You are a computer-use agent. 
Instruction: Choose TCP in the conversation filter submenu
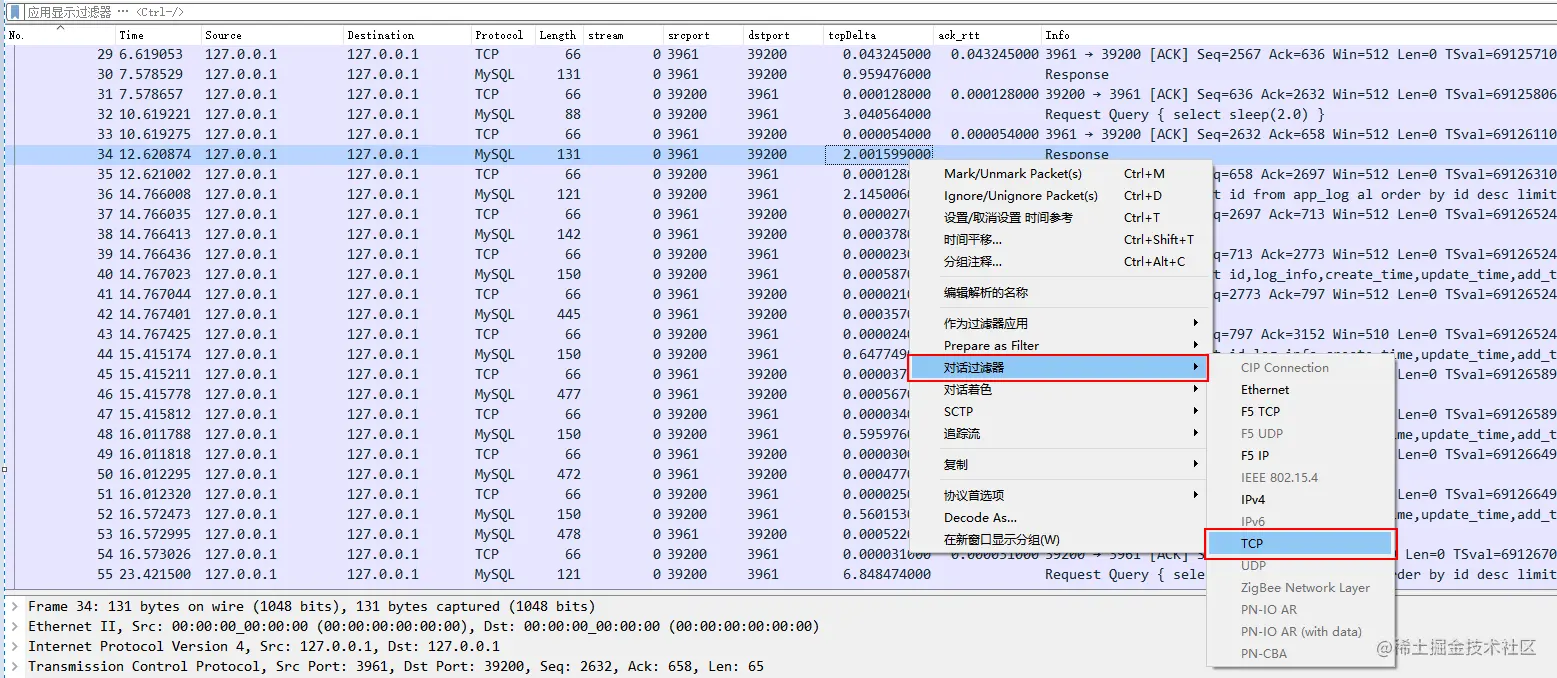tap(1300, 544)
